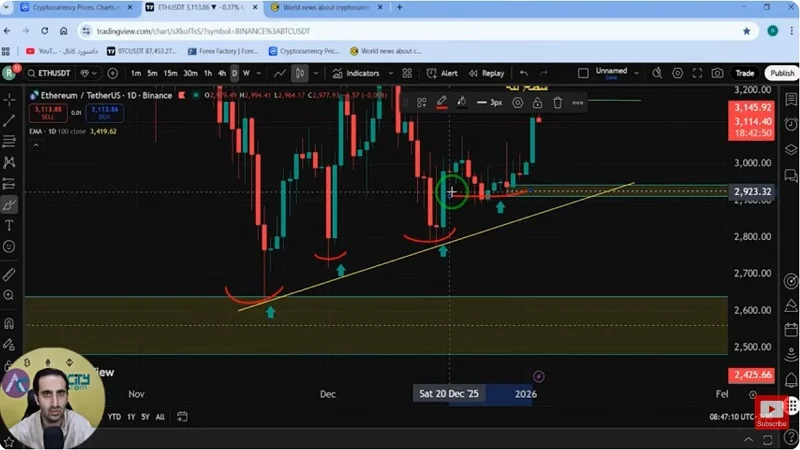Select the crosshair cursor tool in sidebar
The width and height of the screenshot is (800, 450).
coord(9,100)
